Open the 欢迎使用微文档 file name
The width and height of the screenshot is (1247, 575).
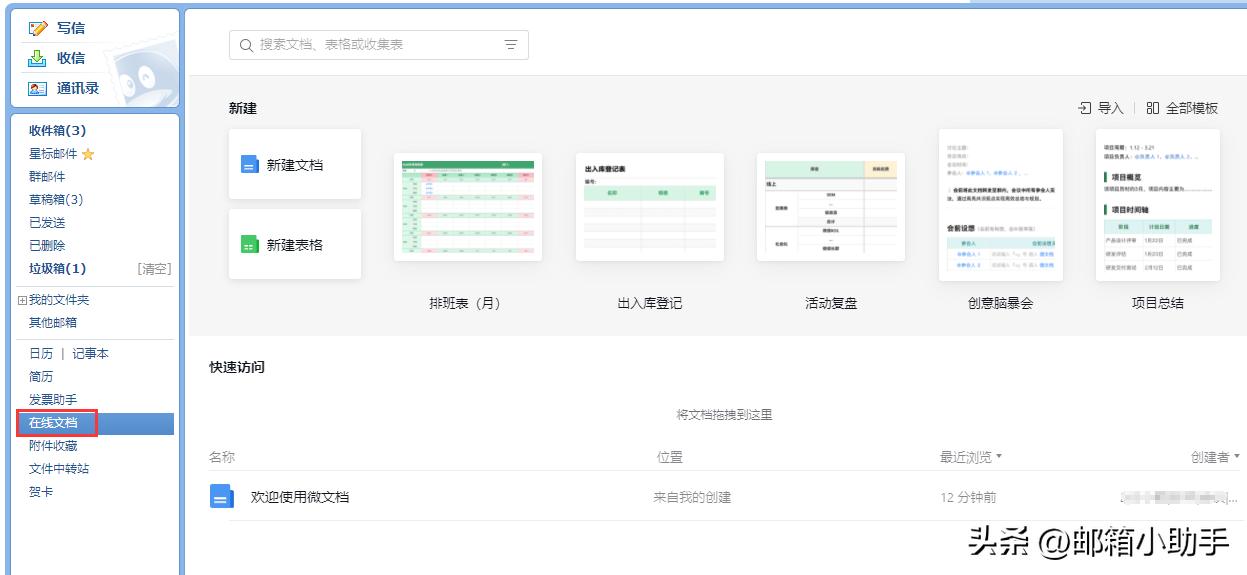(x=300, y=497)
